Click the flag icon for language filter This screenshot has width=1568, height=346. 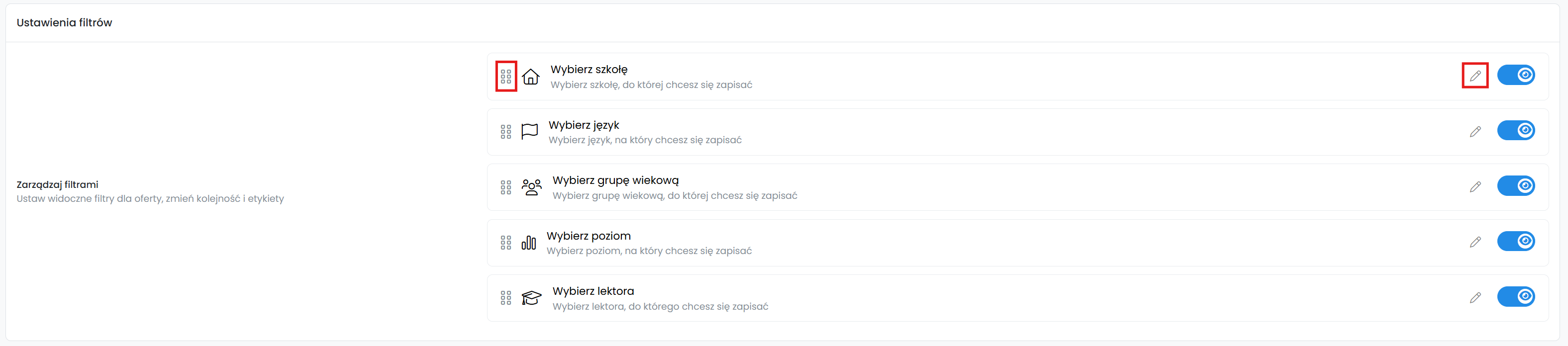pyautogui.click(x=530, y=131)
